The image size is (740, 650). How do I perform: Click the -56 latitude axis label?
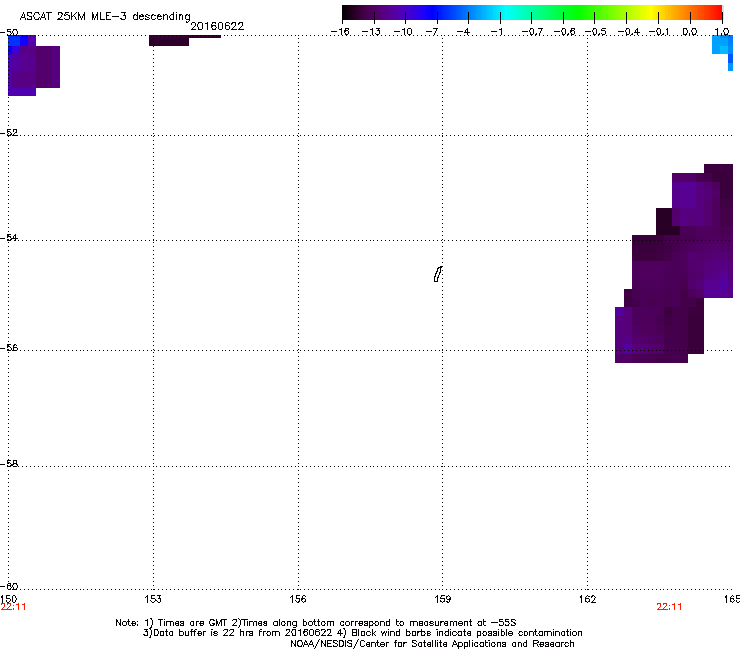[x=9, y=348]
